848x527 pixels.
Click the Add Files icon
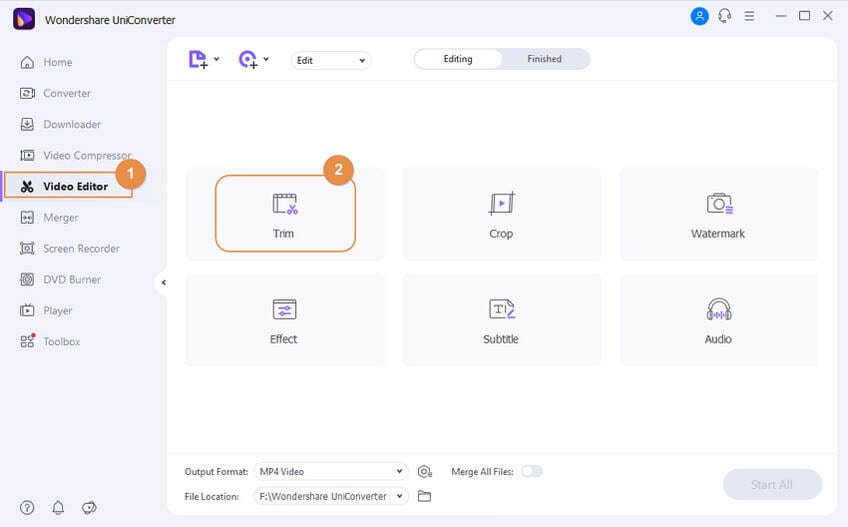coord(198,60)
